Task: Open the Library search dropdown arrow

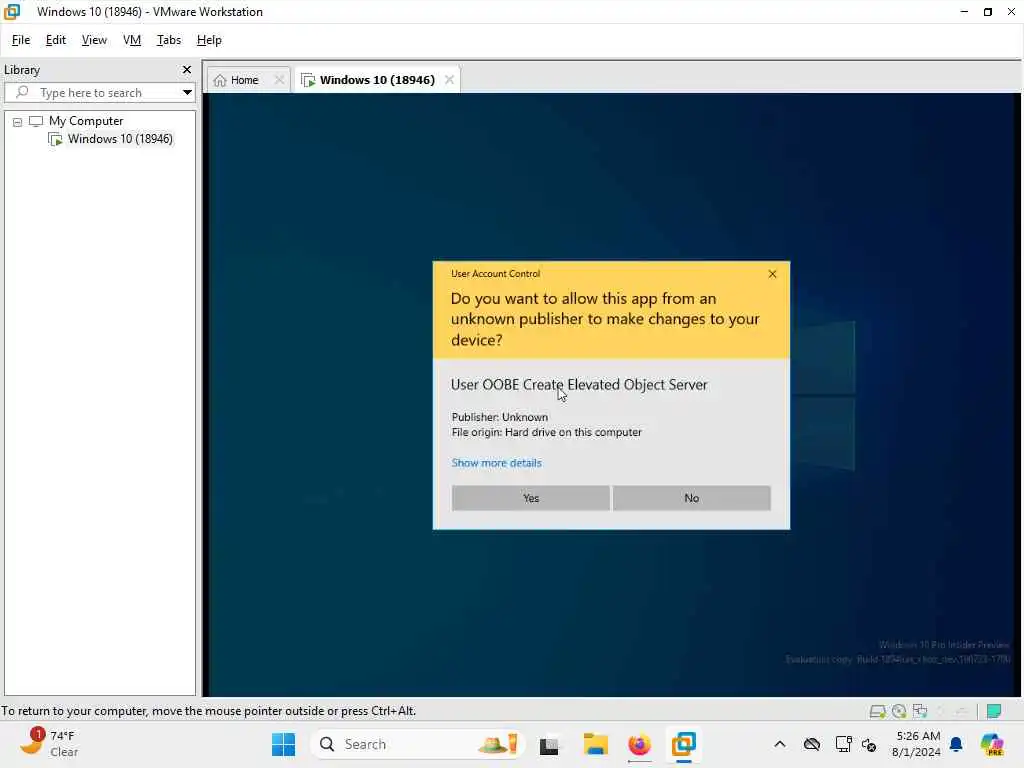Action: (187, 92)
